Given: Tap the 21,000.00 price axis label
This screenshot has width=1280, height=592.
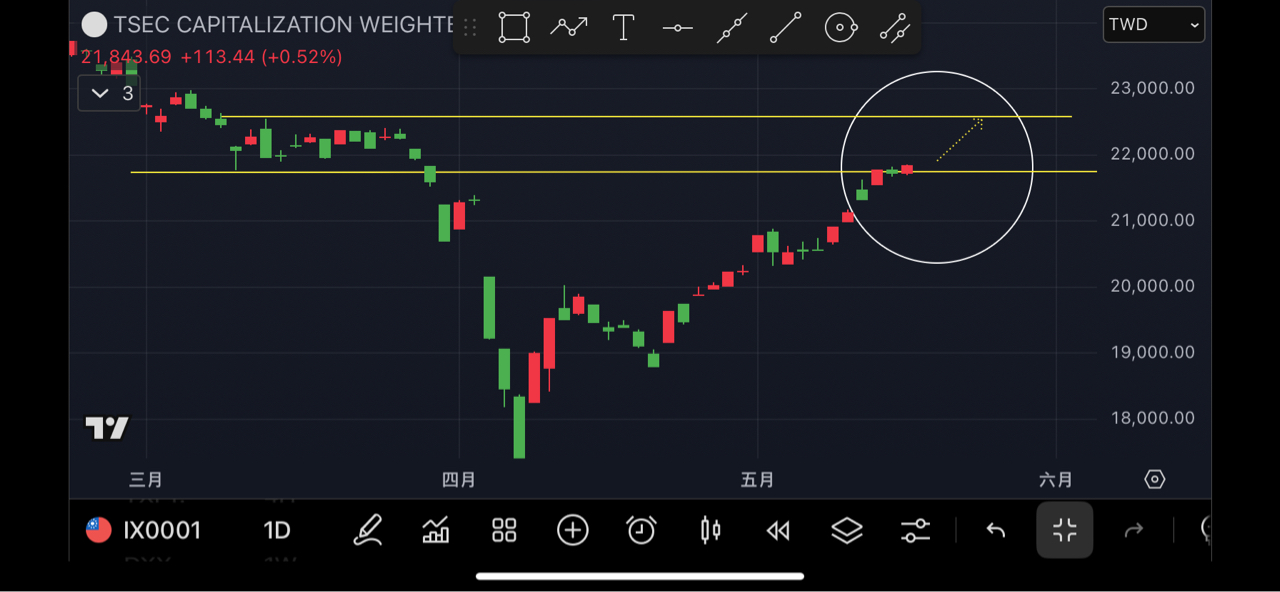Looking at the screenshot, I should click(1152, 220).
